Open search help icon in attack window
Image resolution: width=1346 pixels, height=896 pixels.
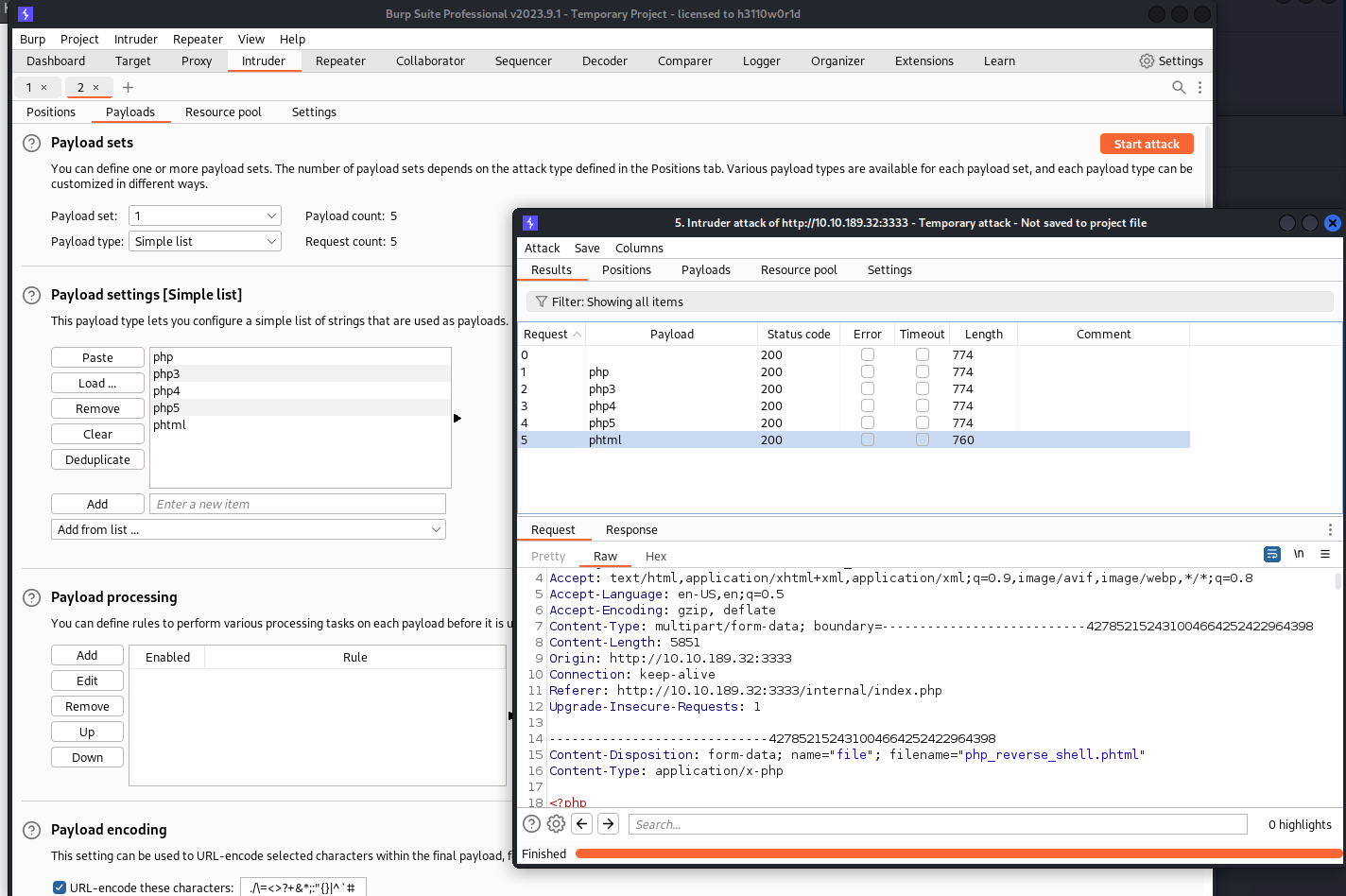531,824
